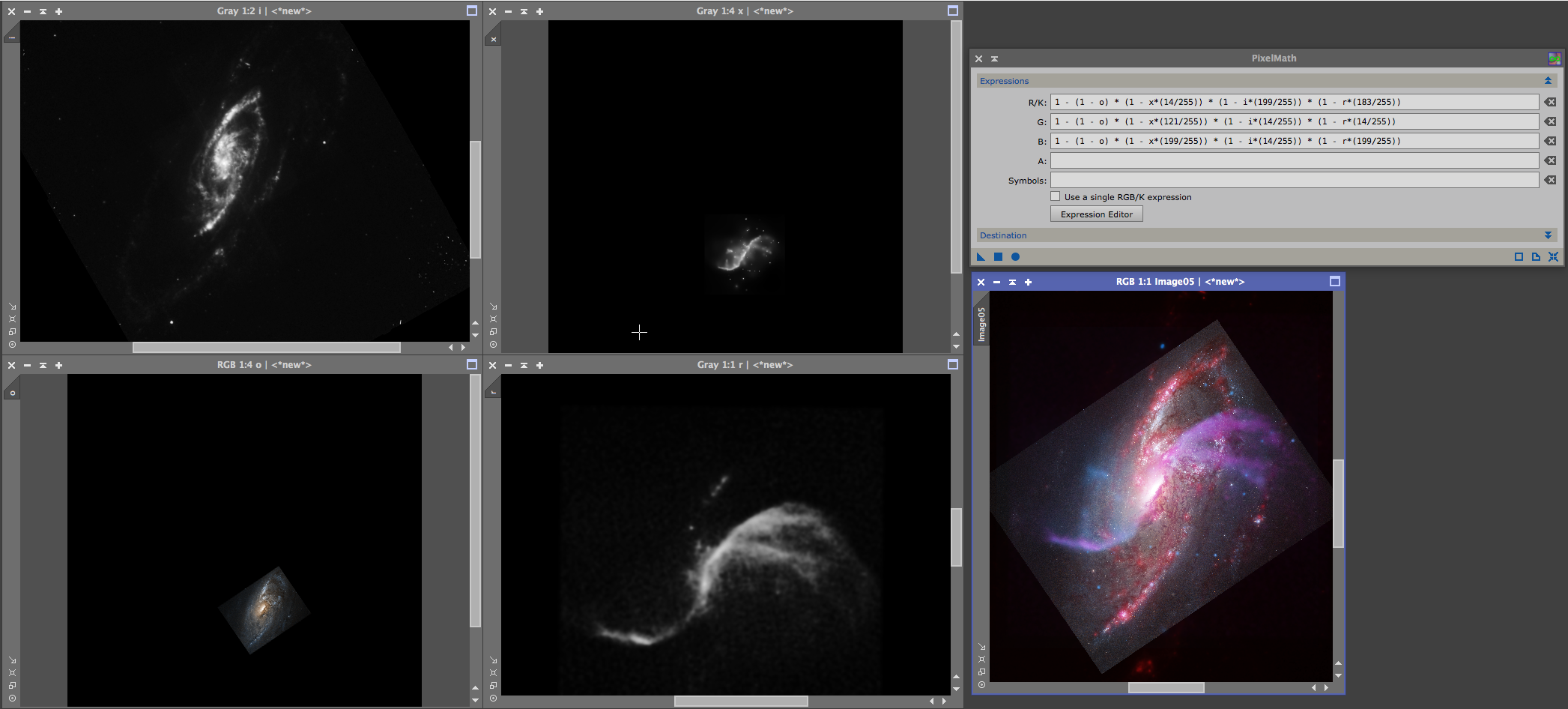Click the plus button on Gray r window
The width and height of the screenshot is (1568, 709).
(x=539, y=365)
